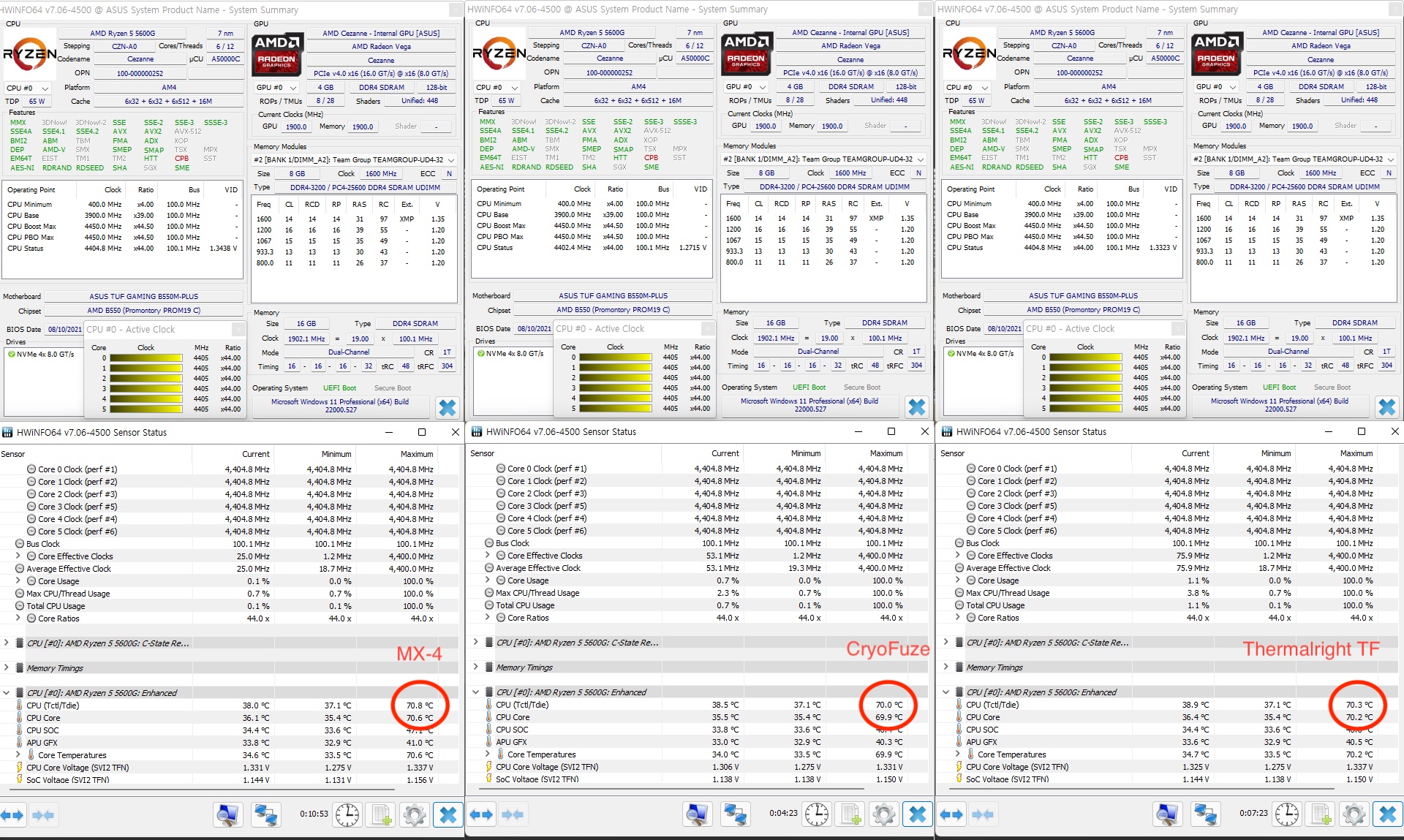1404x840 pixels.
Task: Expand Core Effective Clocks in MX-4 window
Action: click(19, 556)
